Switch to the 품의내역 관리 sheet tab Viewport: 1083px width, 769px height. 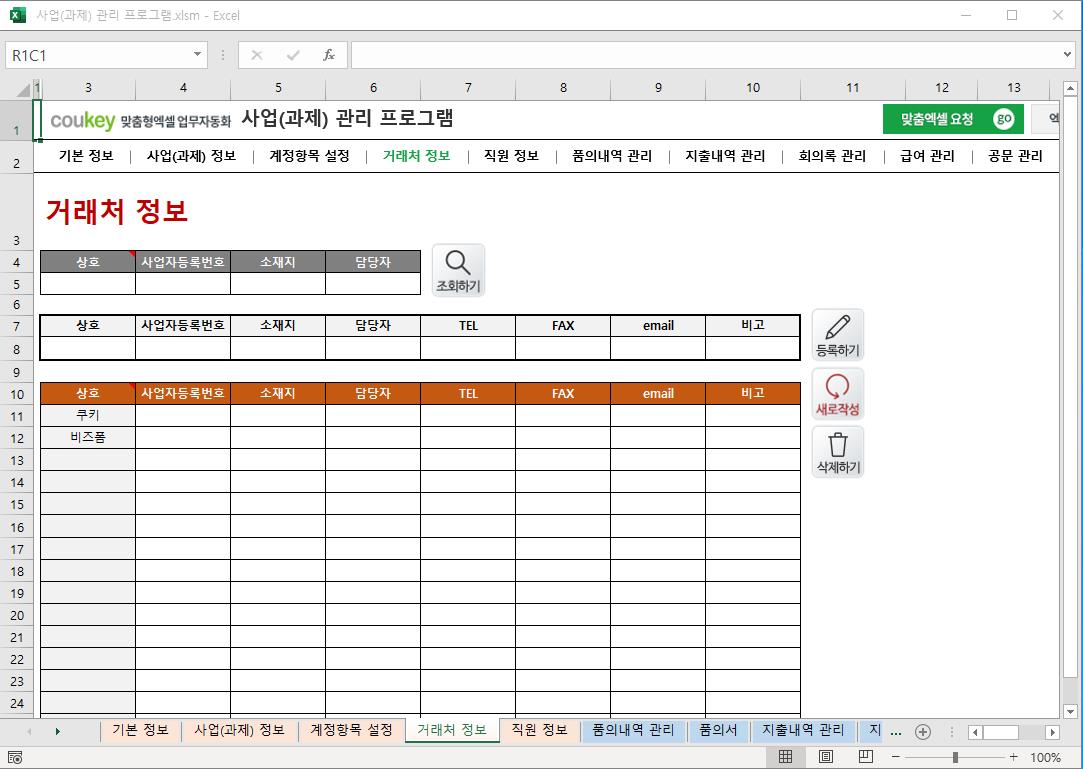tap(633, 730)
